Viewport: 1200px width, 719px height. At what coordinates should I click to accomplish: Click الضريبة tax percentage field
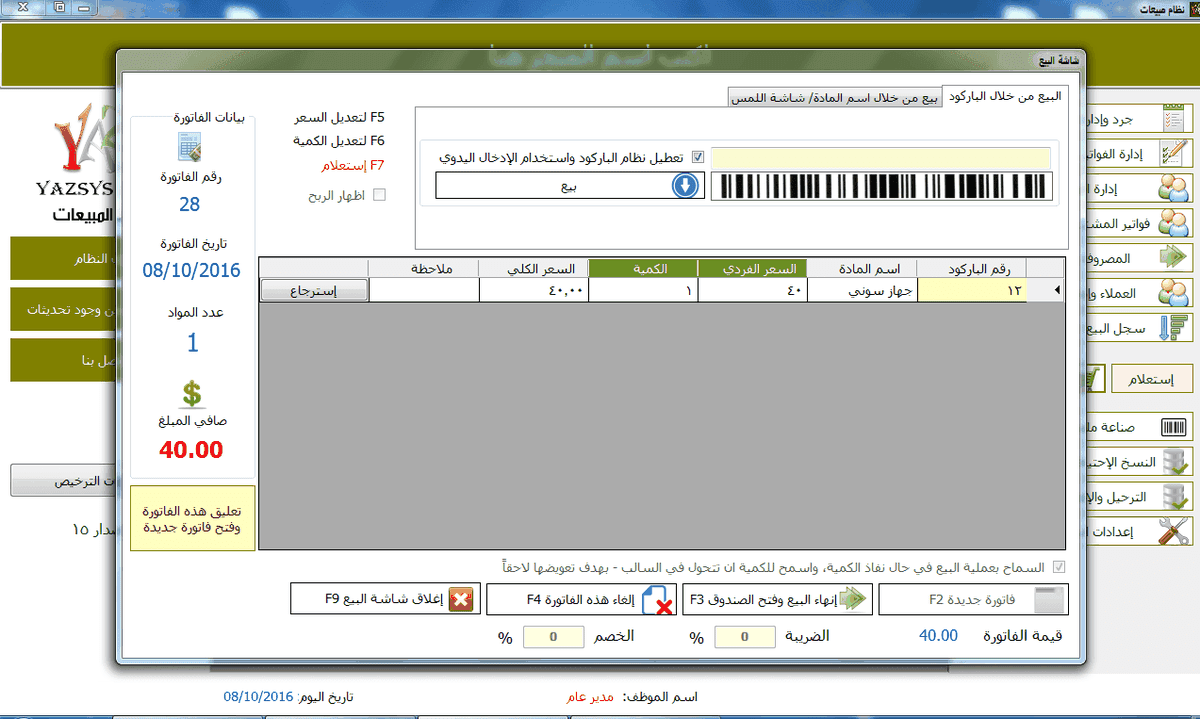745,637
